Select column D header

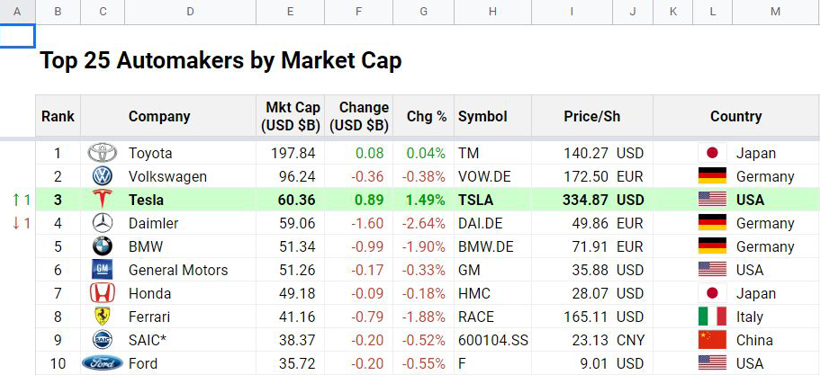tap(190, 12)
